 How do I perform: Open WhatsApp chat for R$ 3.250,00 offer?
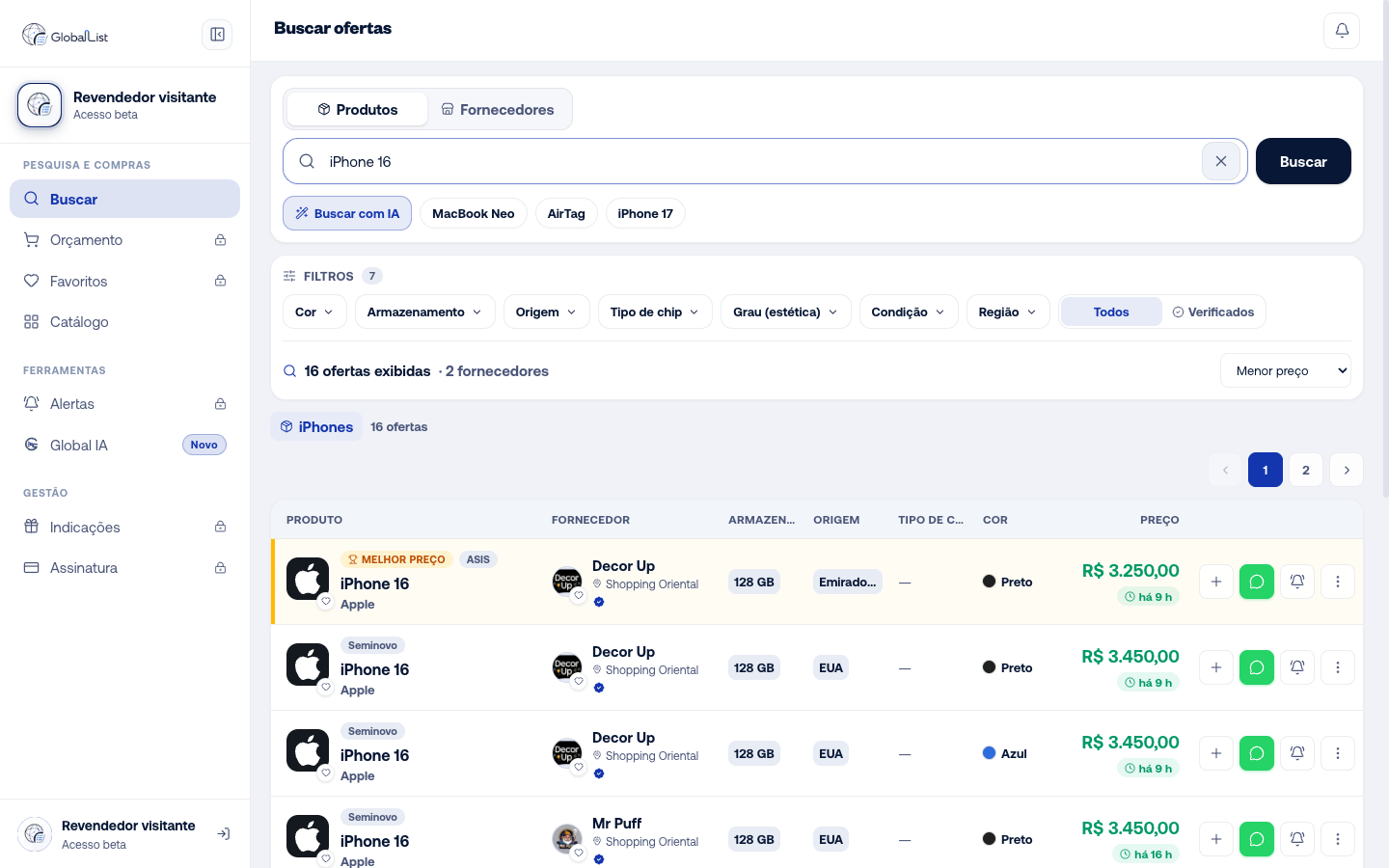point(1257,582)
